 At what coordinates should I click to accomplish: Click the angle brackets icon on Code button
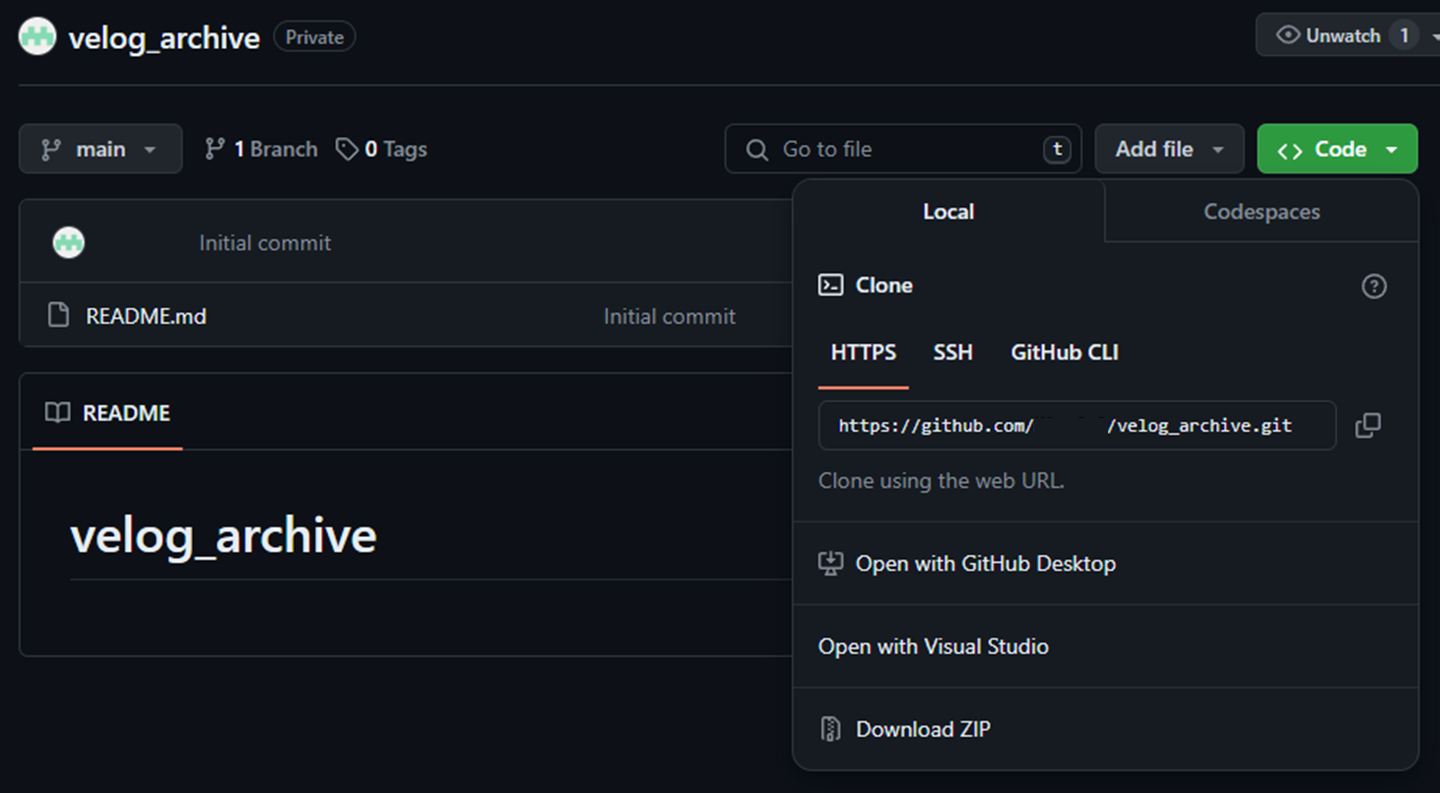click(x=1290, y=150)
